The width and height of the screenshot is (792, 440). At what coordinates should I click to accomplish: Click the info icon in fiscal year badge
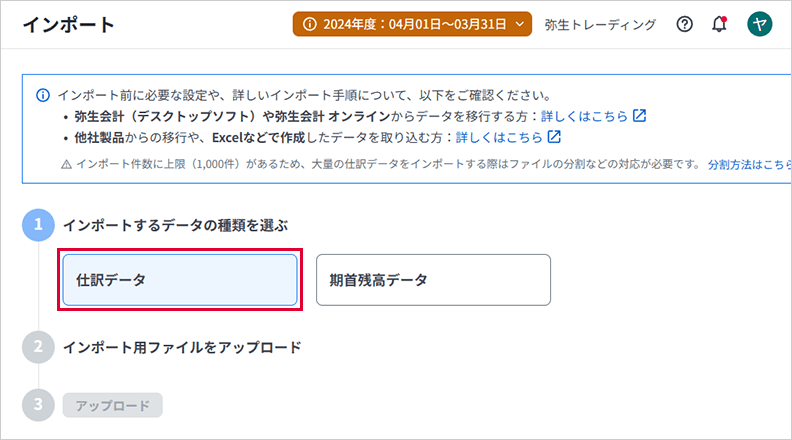[x=310, y=25]
